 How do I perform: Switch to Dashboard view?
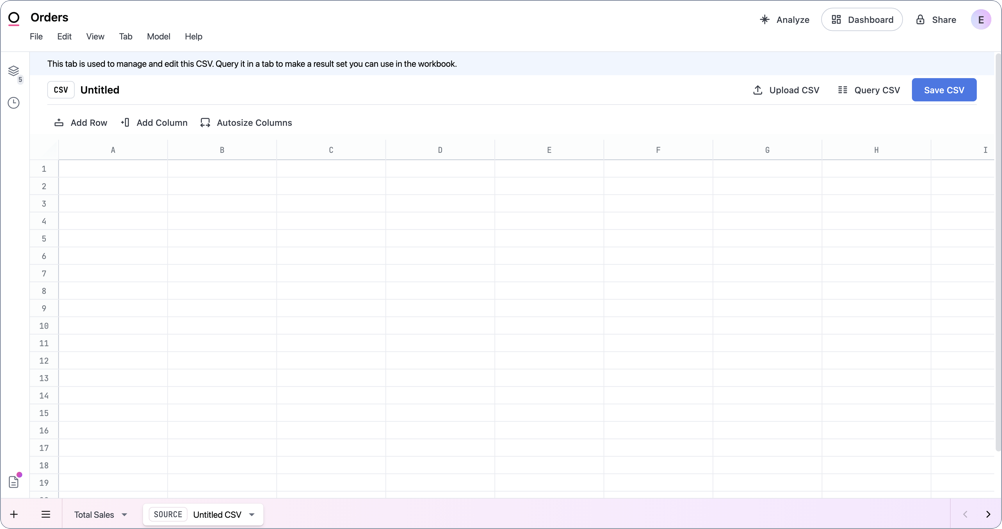(862, 20)
